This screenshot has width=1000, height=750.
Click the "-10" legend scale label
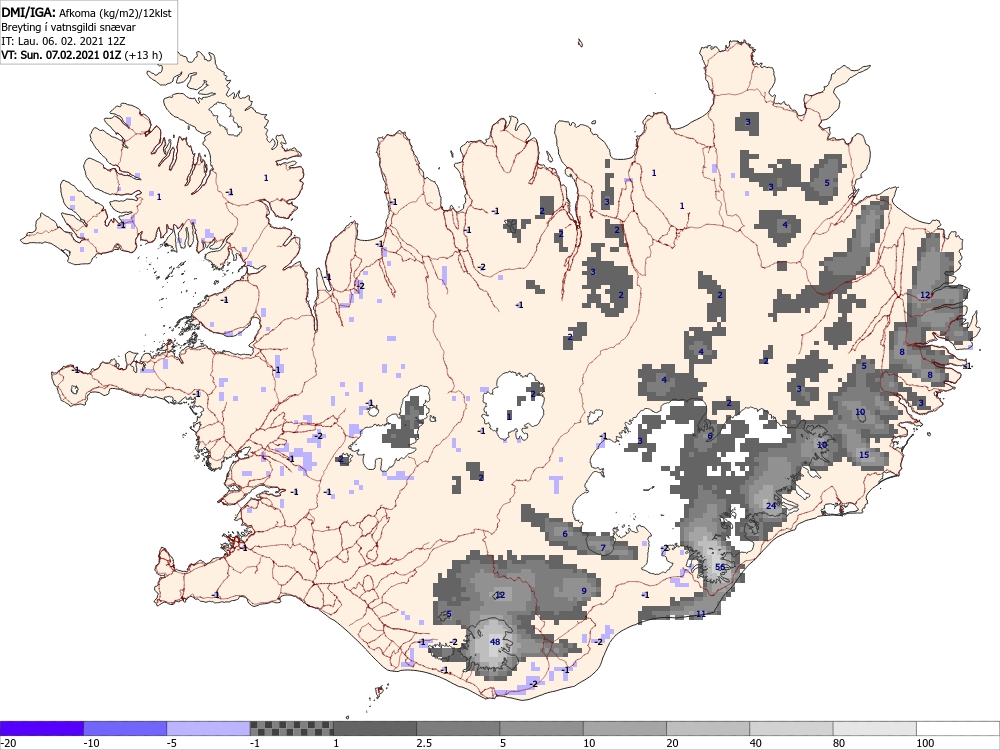pos(91,743)
